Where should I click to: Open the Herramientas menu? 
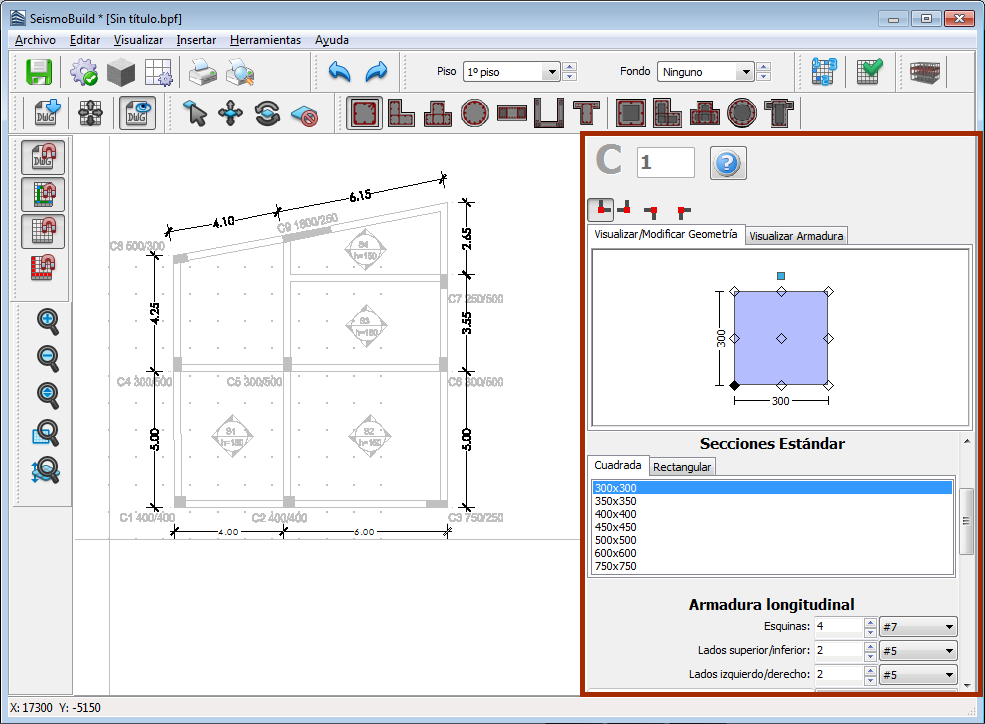point(265,40)
